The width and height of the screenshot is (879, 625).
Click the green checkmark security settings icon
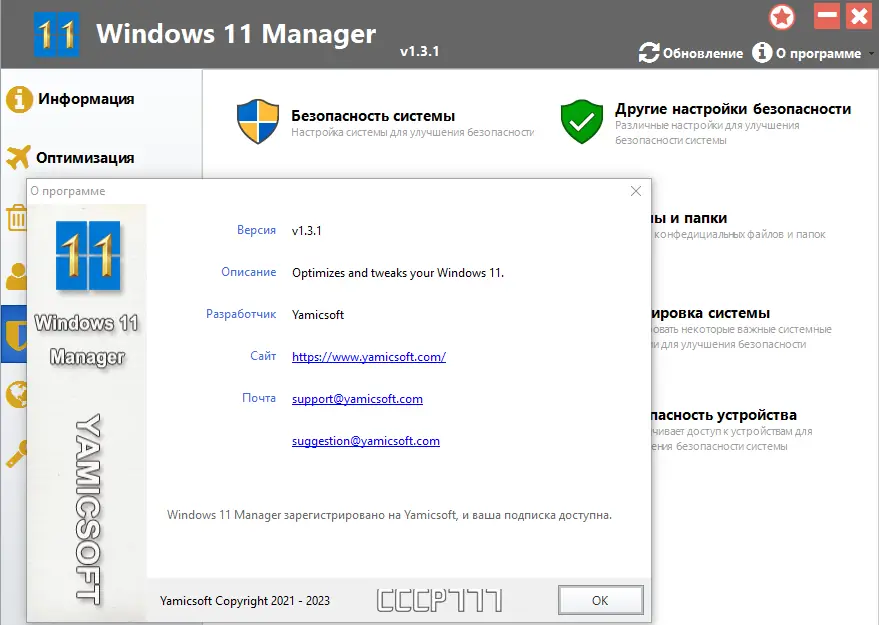(x=581, y=119)
